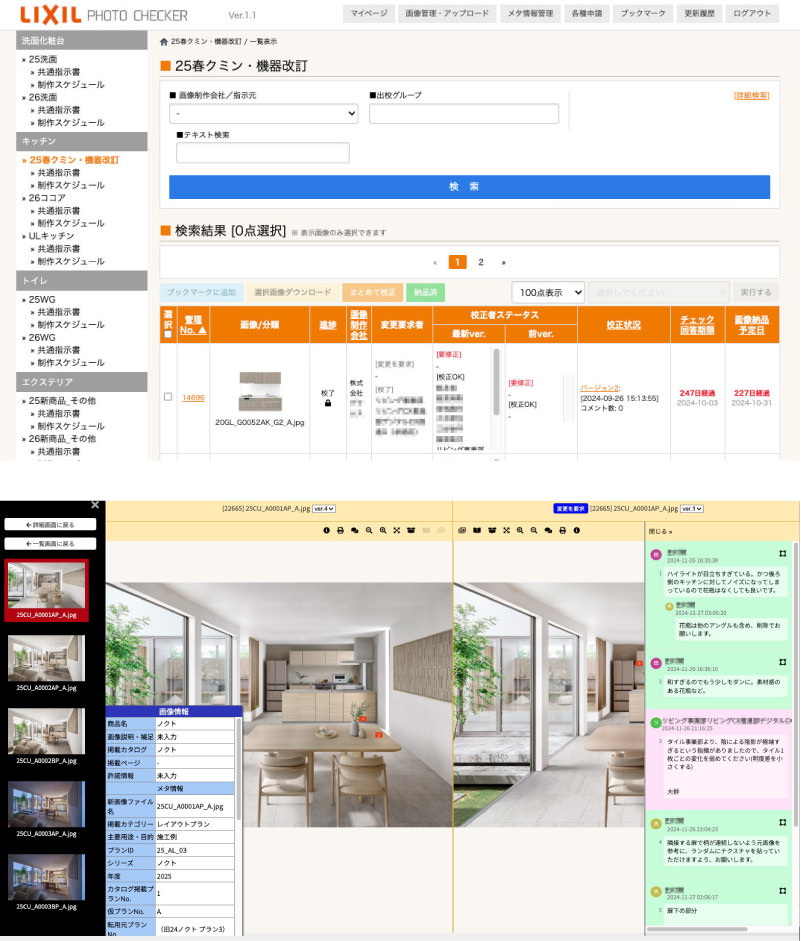Click the info icon in left viewer toolbar
801x941 pixels.
click(326, 530)
